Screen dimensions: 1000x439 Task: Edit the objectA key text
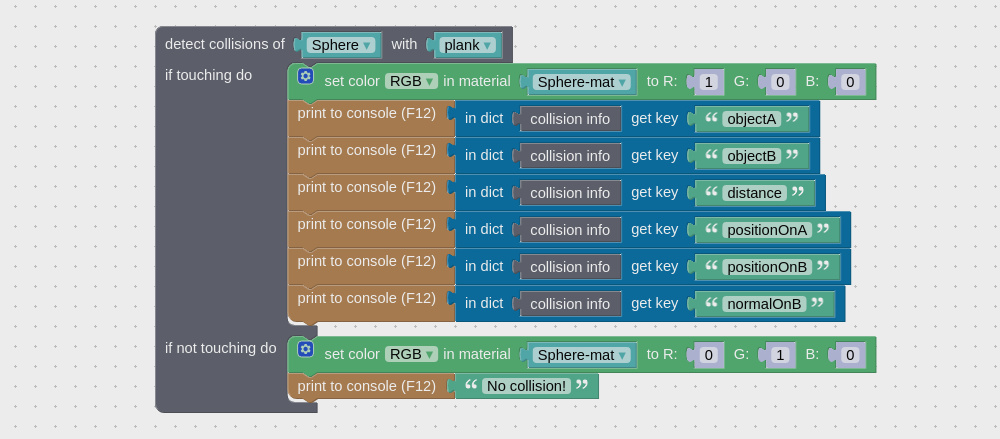pyautogui.click(x=751, y=119)
